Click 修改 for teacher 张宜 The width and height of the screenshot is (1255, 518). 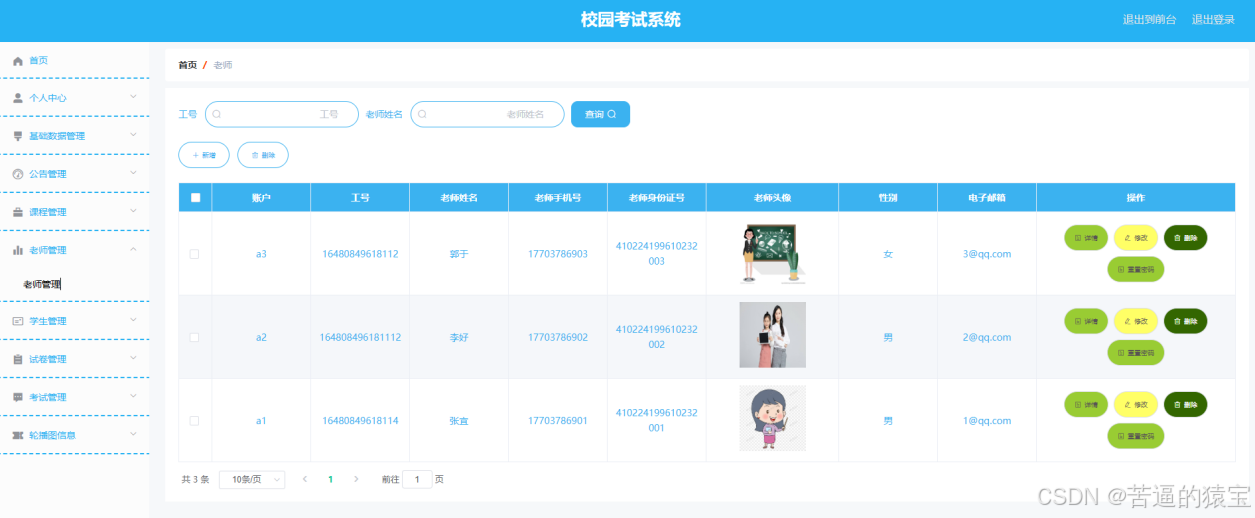[x=1136, y=405]
